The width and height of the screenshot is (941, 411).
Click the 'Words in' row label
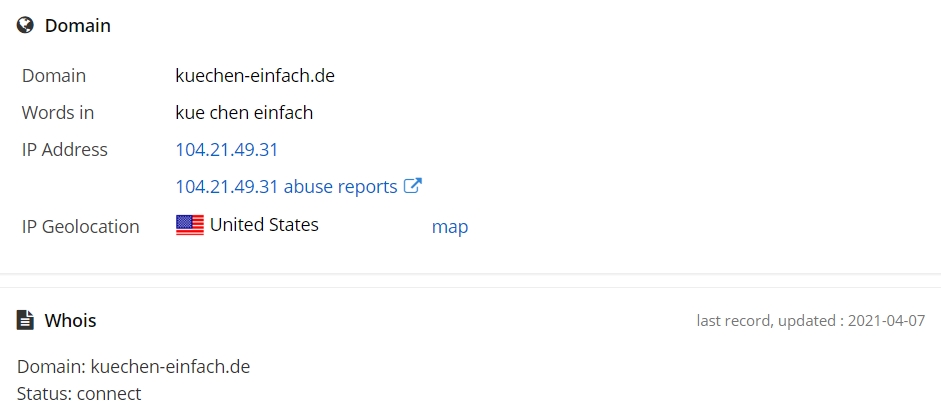58,113
